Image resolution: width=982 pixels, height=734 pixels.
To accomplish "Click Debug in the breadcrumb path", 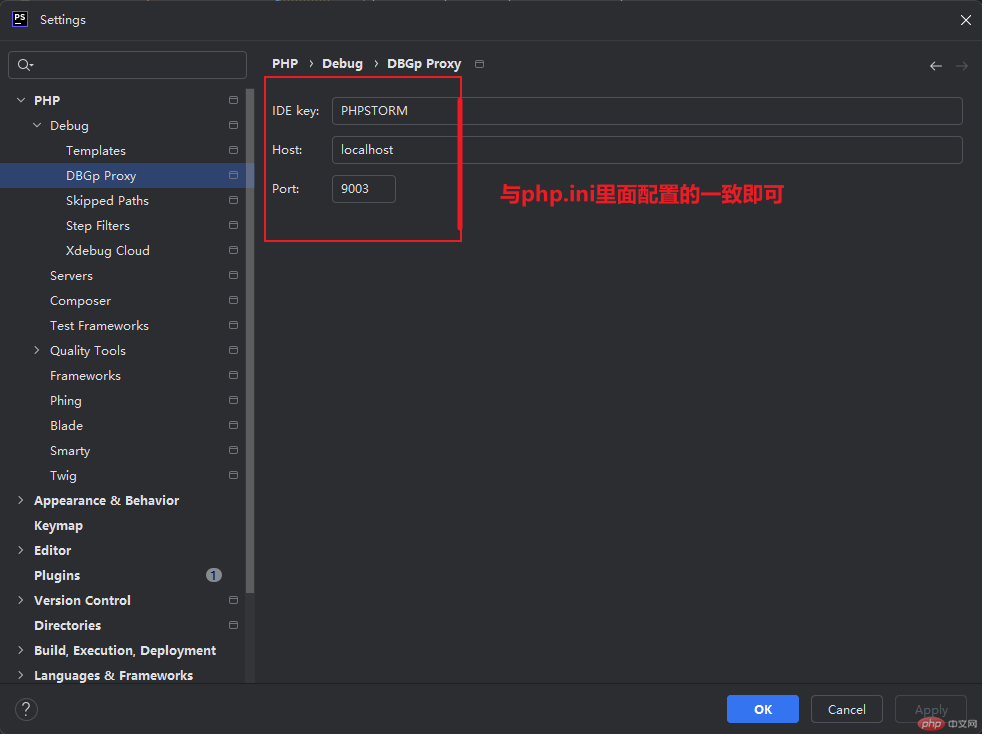I will coord(342,64).
